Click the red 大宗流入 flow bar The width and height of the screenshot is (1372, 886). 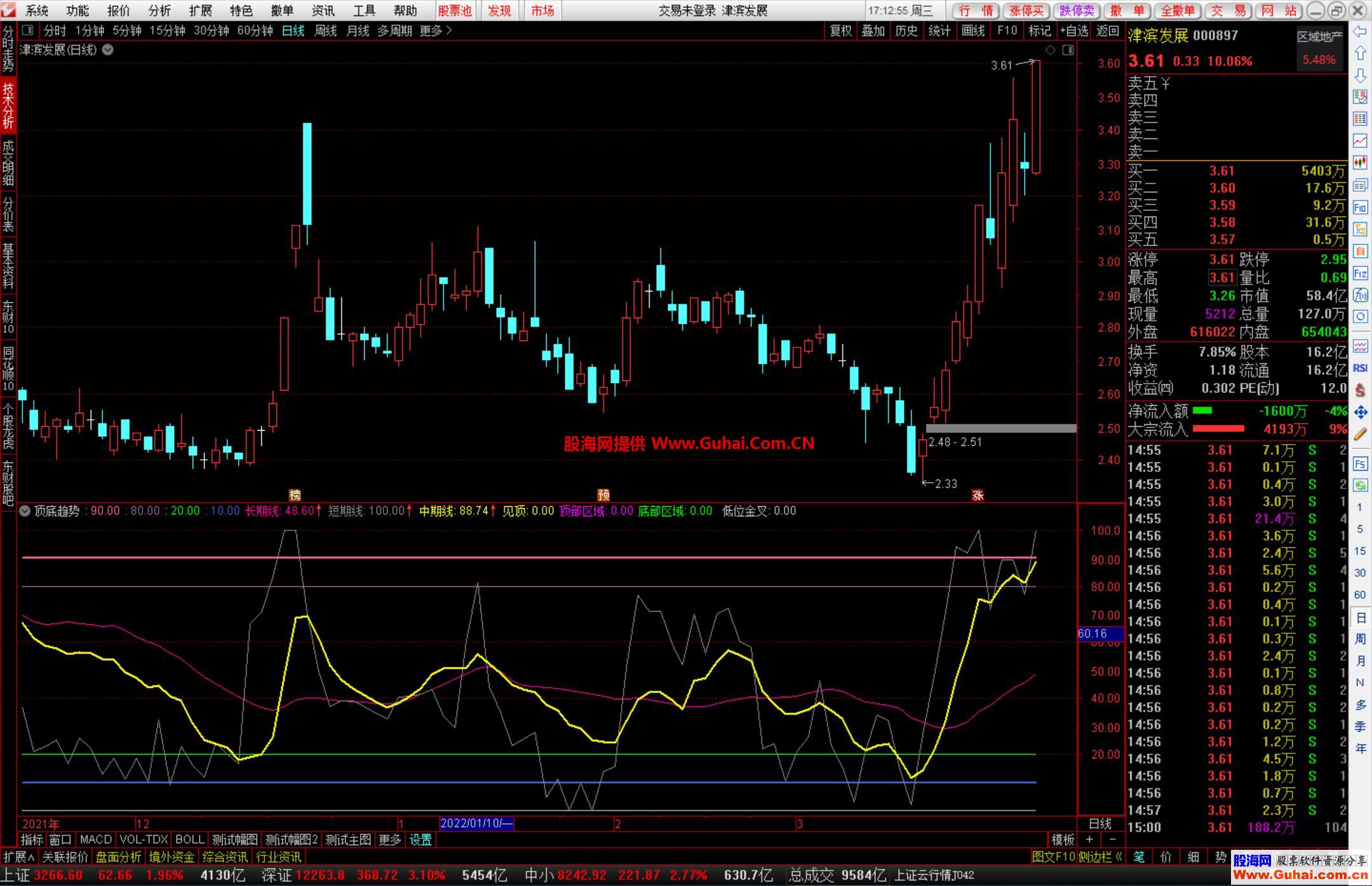[x=1218, y=429]
